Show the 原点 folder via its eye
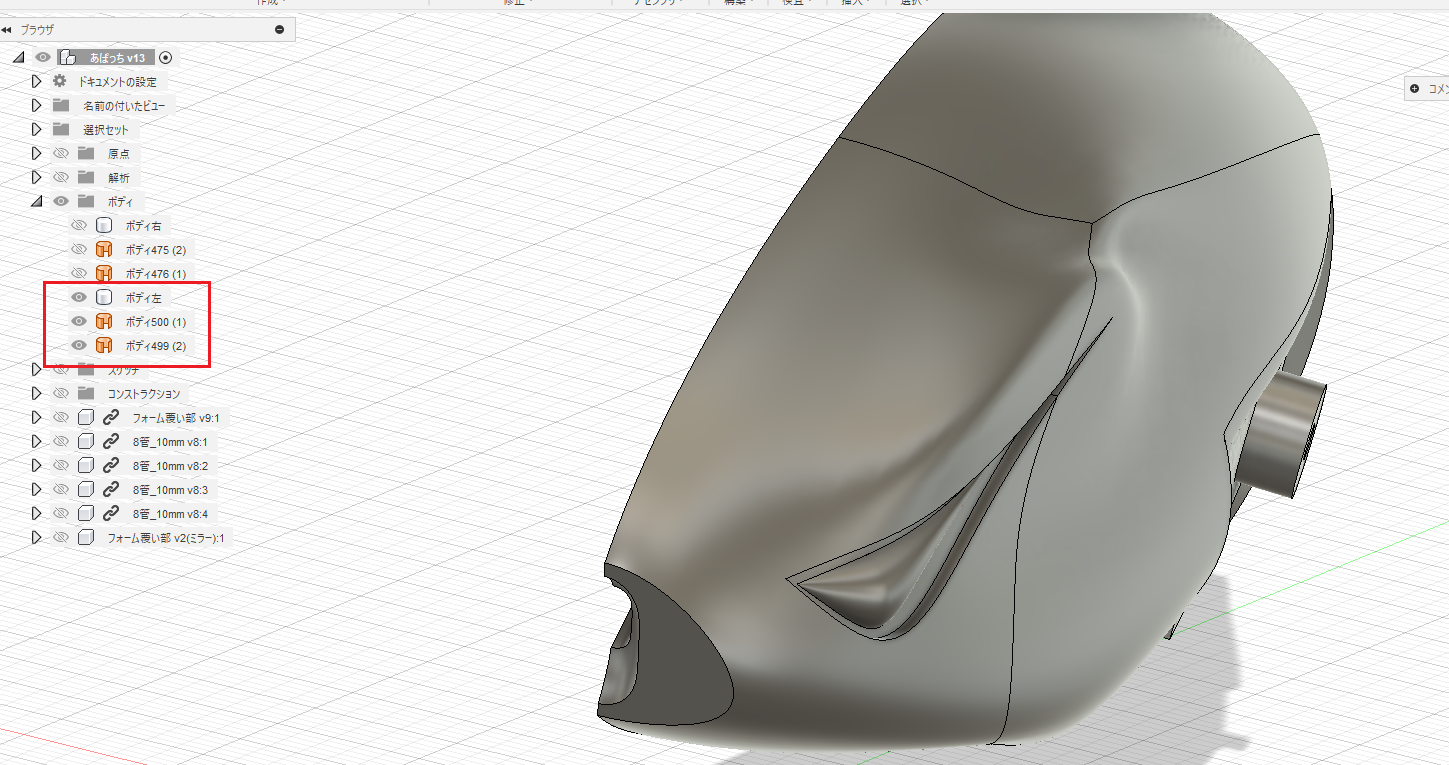 pyautogui.click(x=61, y=153)
